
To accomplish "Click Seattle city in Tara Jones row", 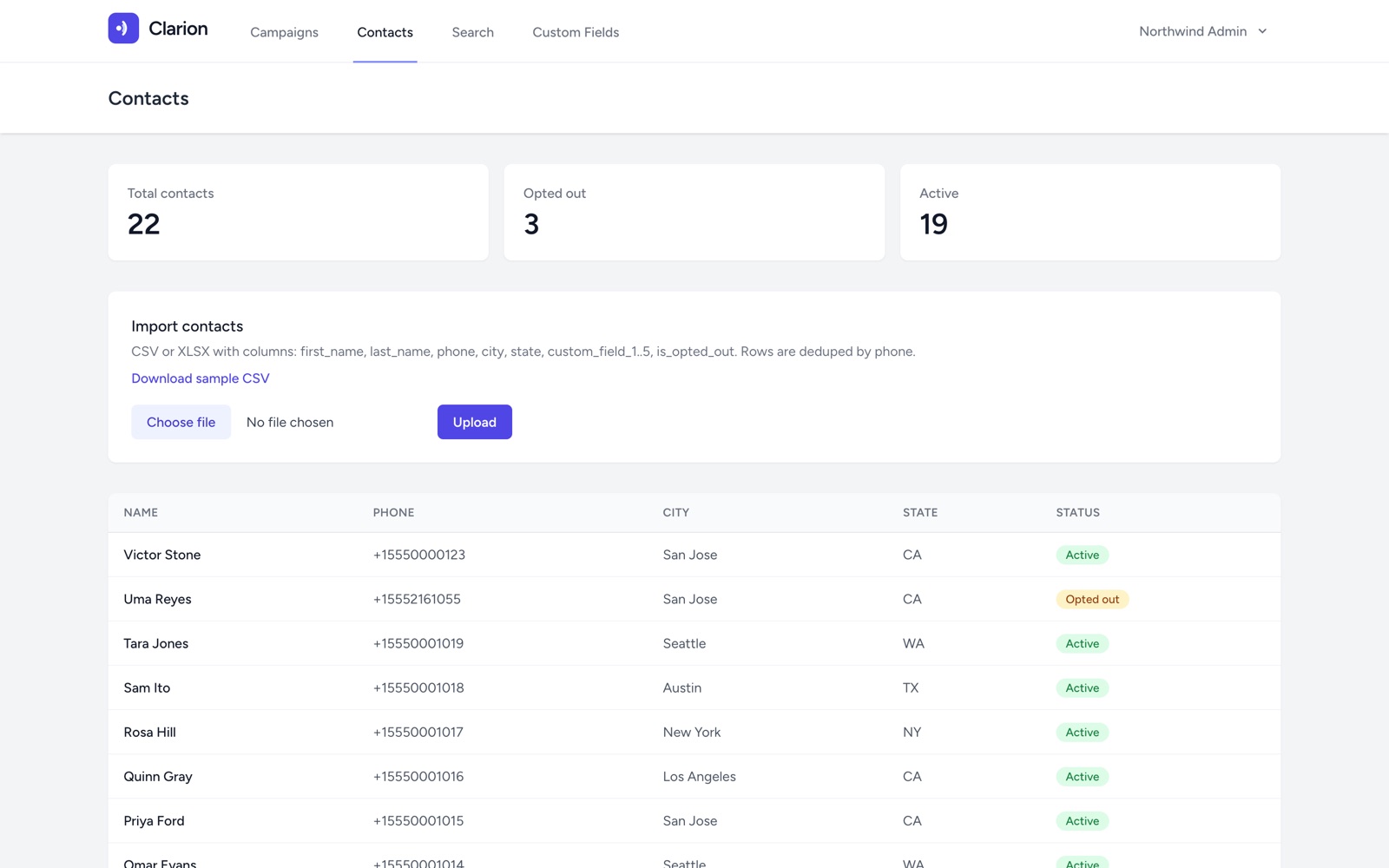I will click(684, 643).
